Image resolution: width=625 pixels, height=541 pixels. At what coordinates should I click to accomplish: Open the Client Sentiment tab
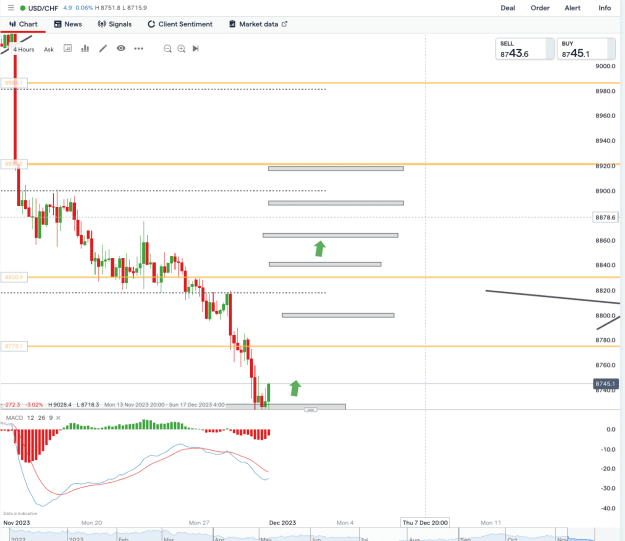pyautogui.click(x=180, y=24)
